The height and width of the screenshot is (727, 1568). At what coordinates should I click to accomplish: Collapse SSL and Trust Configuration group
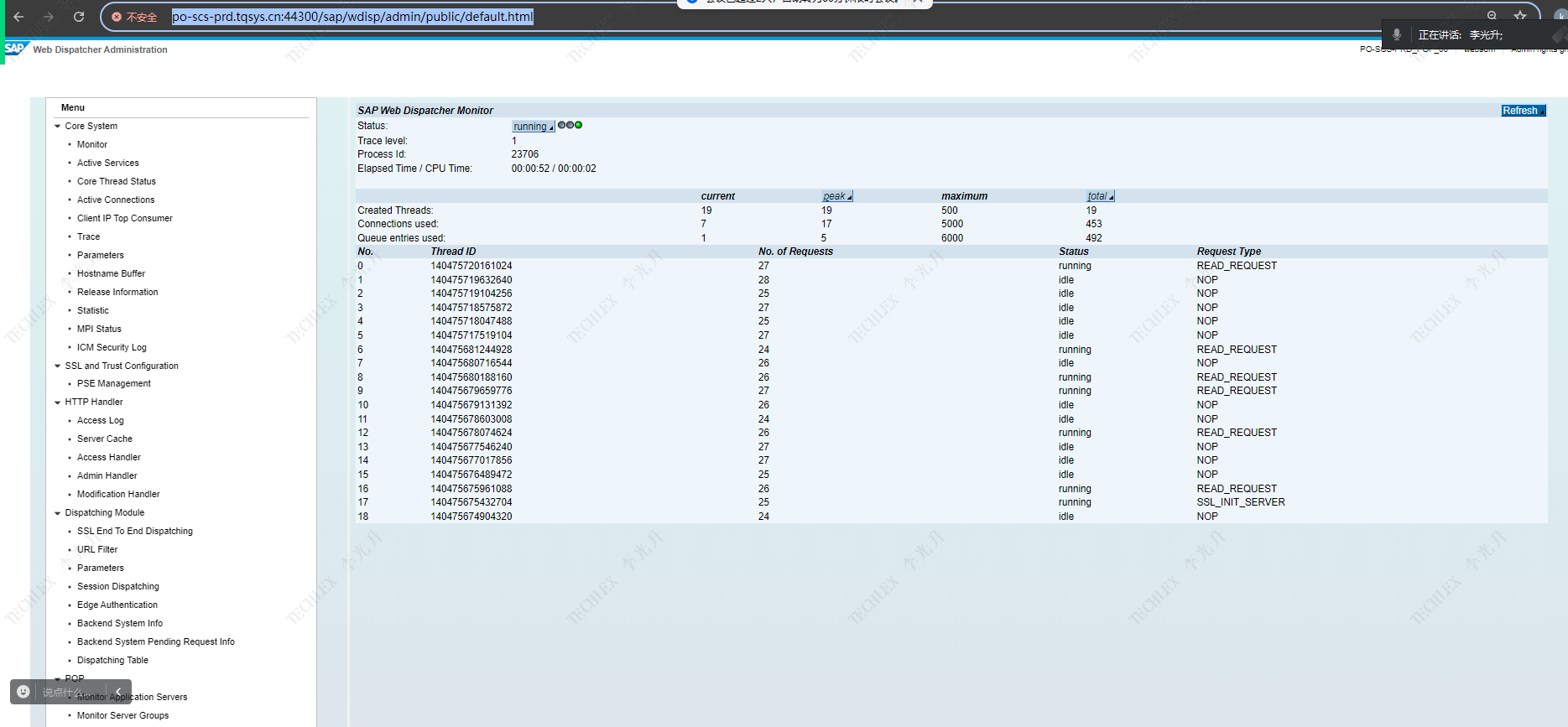58,366
